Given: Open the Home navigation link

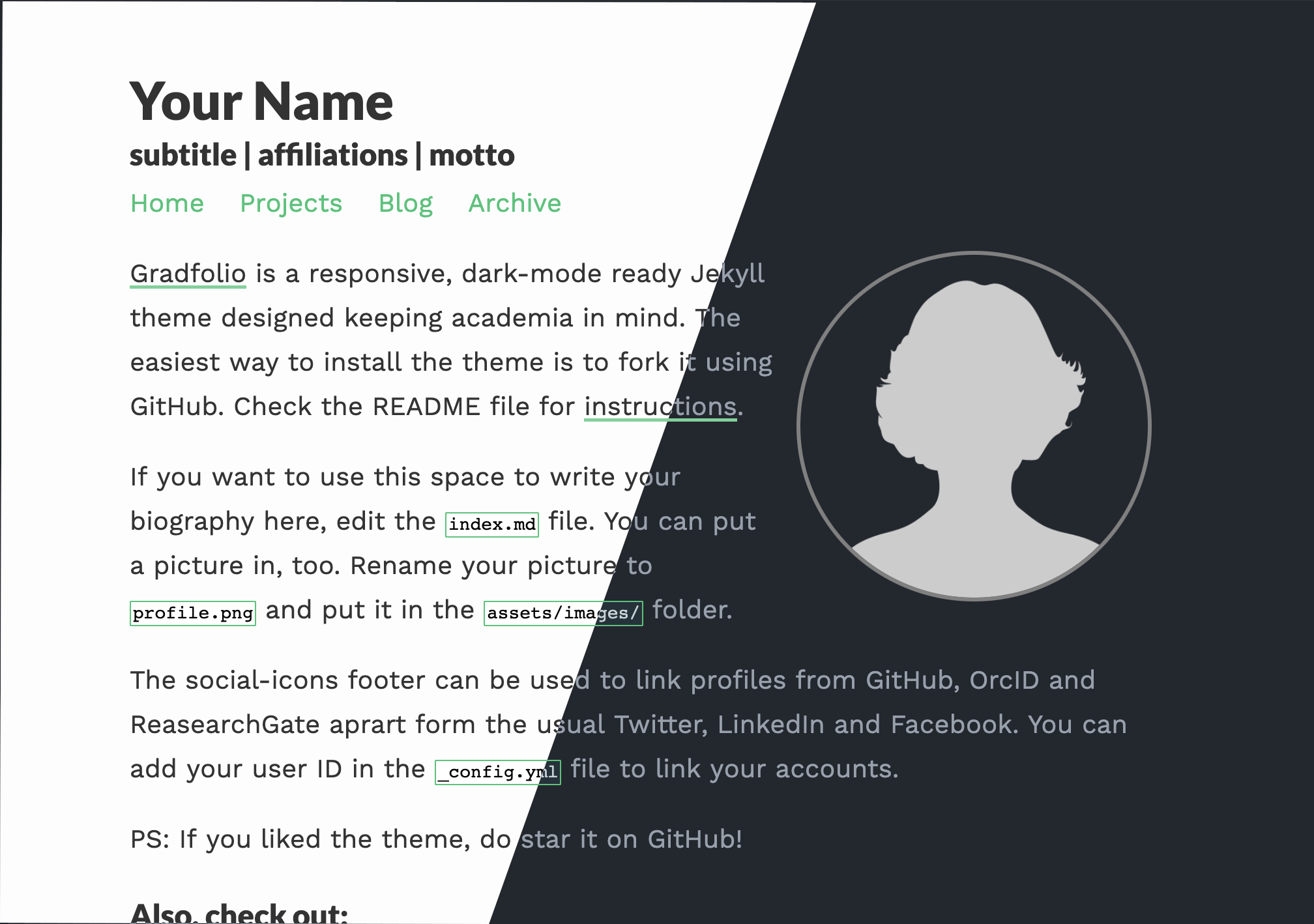Looking at the screenshot, I should tap(167, 203).
